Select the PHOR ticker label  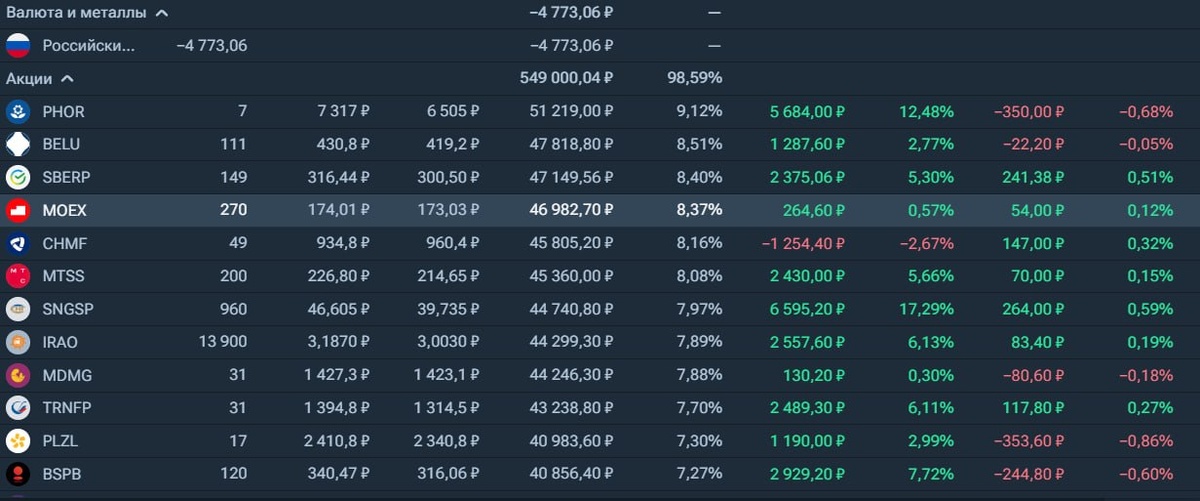tap(64, 112)
